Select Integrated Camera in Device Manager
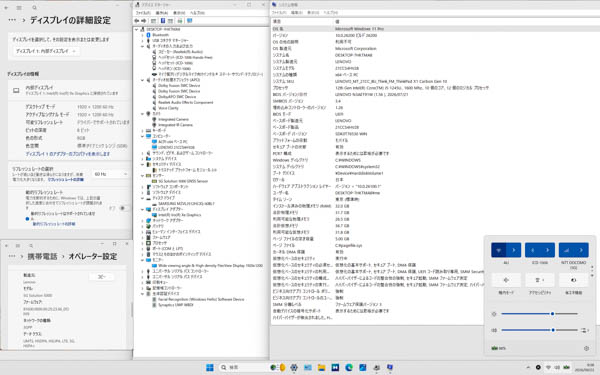Screen dimensions: 600x375 pos(173,119)
